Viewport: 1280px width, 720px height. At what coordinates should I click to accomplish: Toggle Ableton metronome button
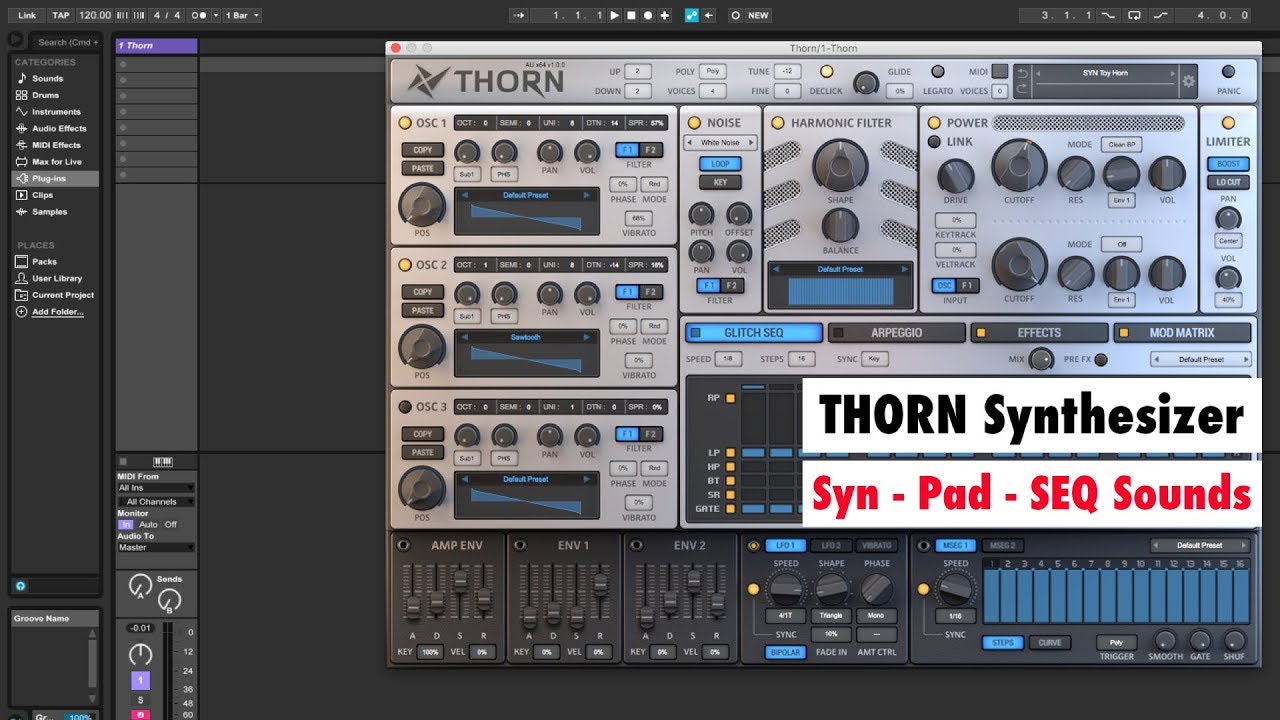(x=204, y=15)
